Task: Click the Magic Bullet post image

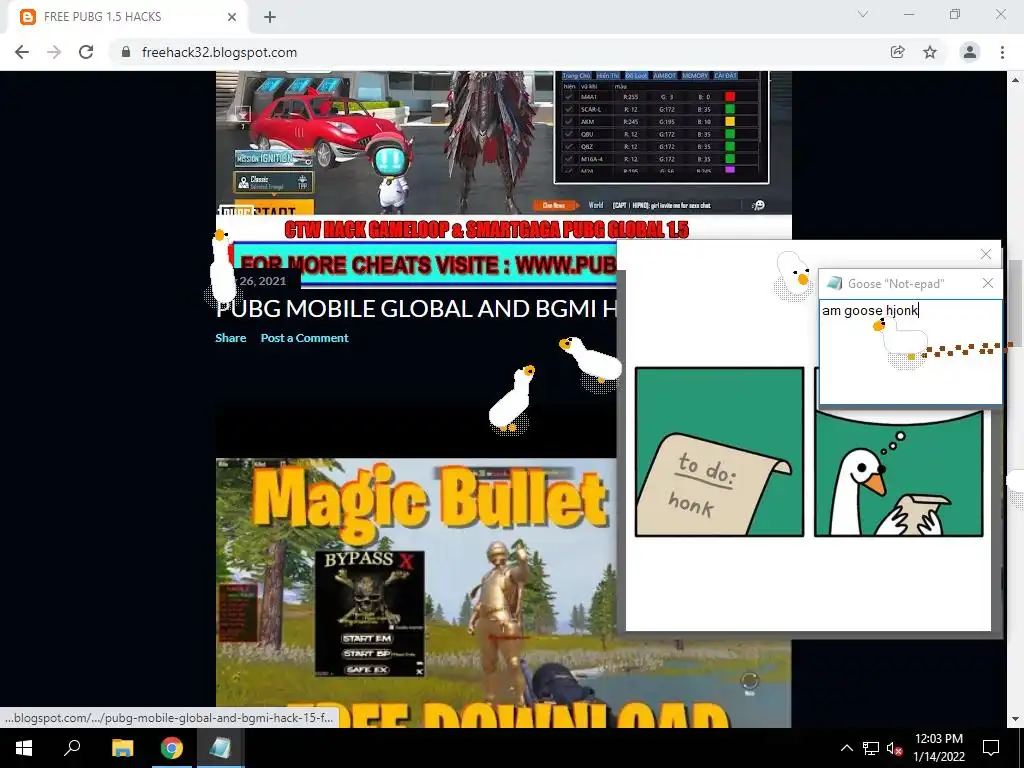Action: [415, 592]
